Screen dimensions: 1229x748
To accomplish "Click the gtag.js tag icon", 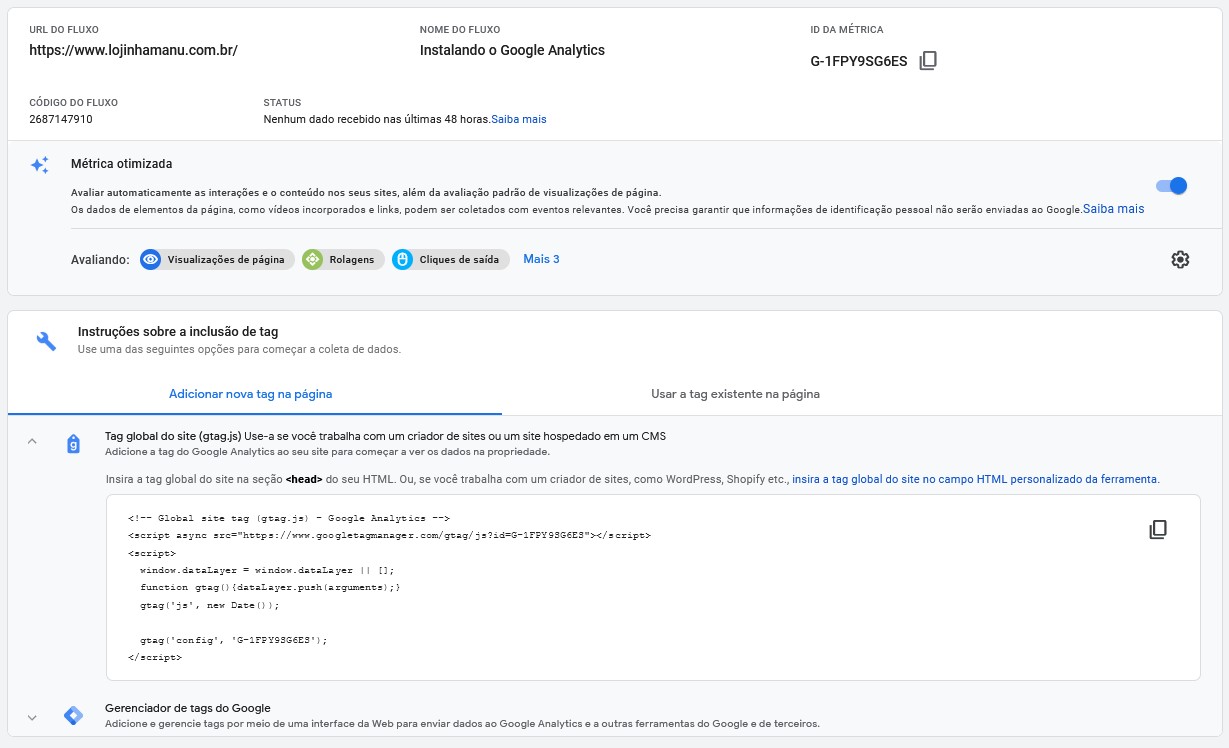I will 73,444.
